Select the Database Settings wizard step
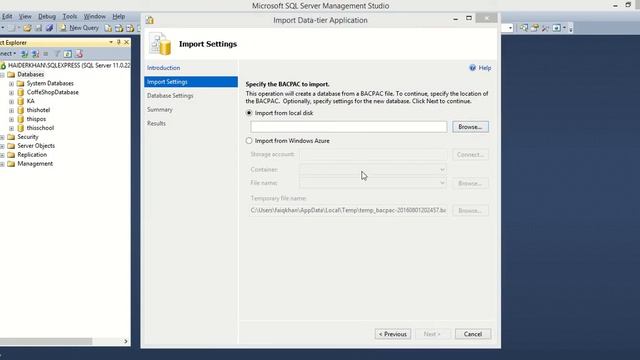The image size is (640, 360). click(170, 96)
